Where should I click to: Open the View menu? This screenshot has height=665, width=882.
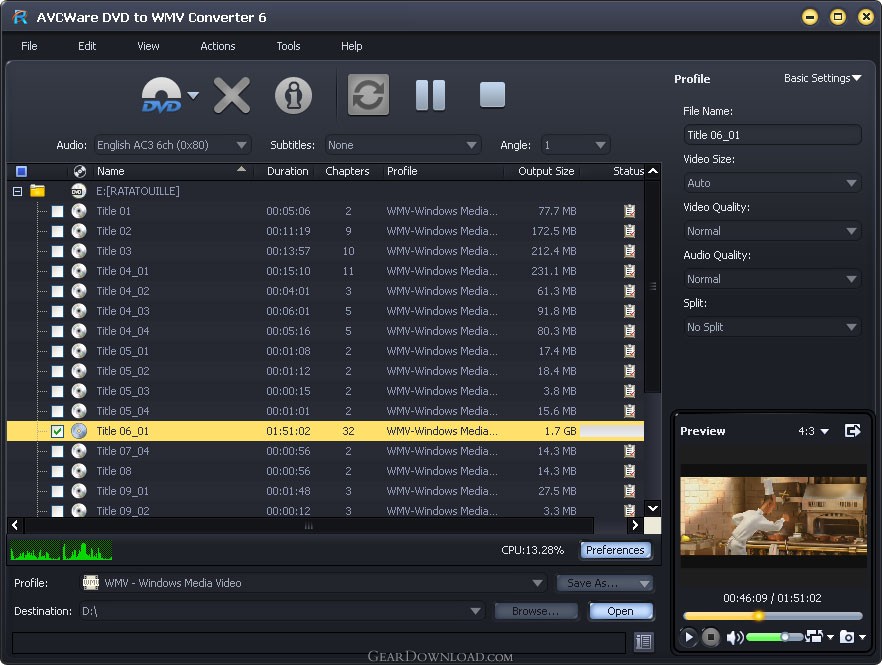(x=148, y=46)
